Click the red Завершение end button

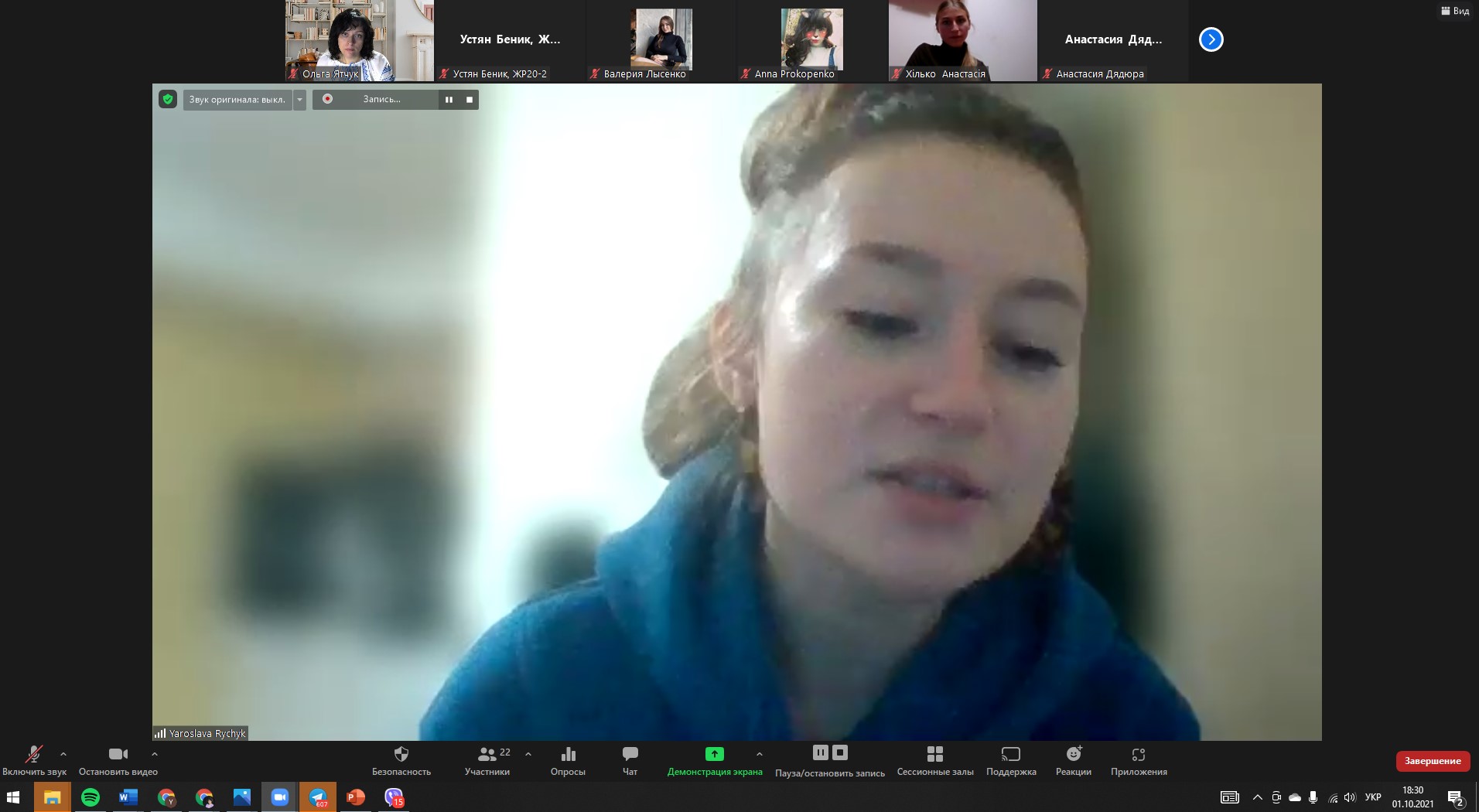1433,761
